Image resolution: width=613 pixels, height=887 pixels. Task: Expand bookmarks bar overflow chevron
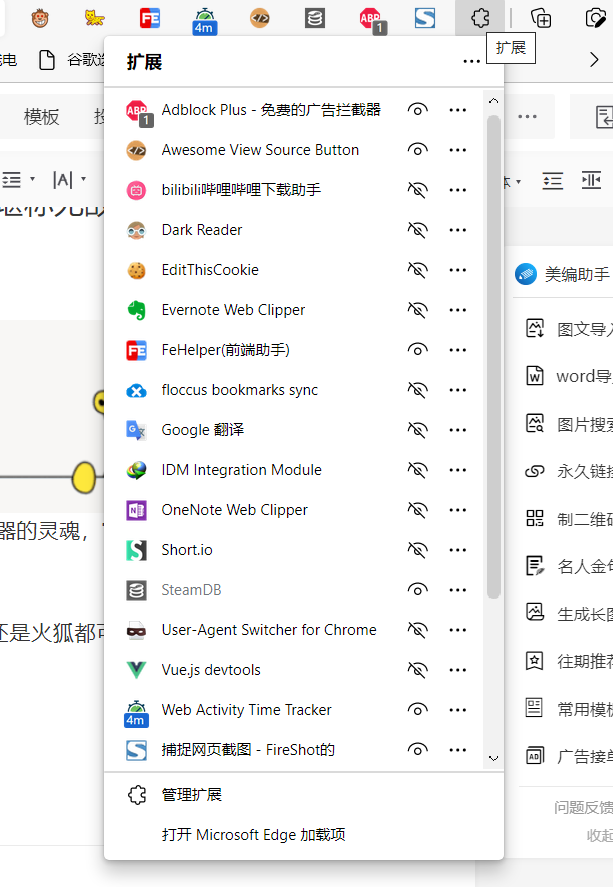click(594, 59)
